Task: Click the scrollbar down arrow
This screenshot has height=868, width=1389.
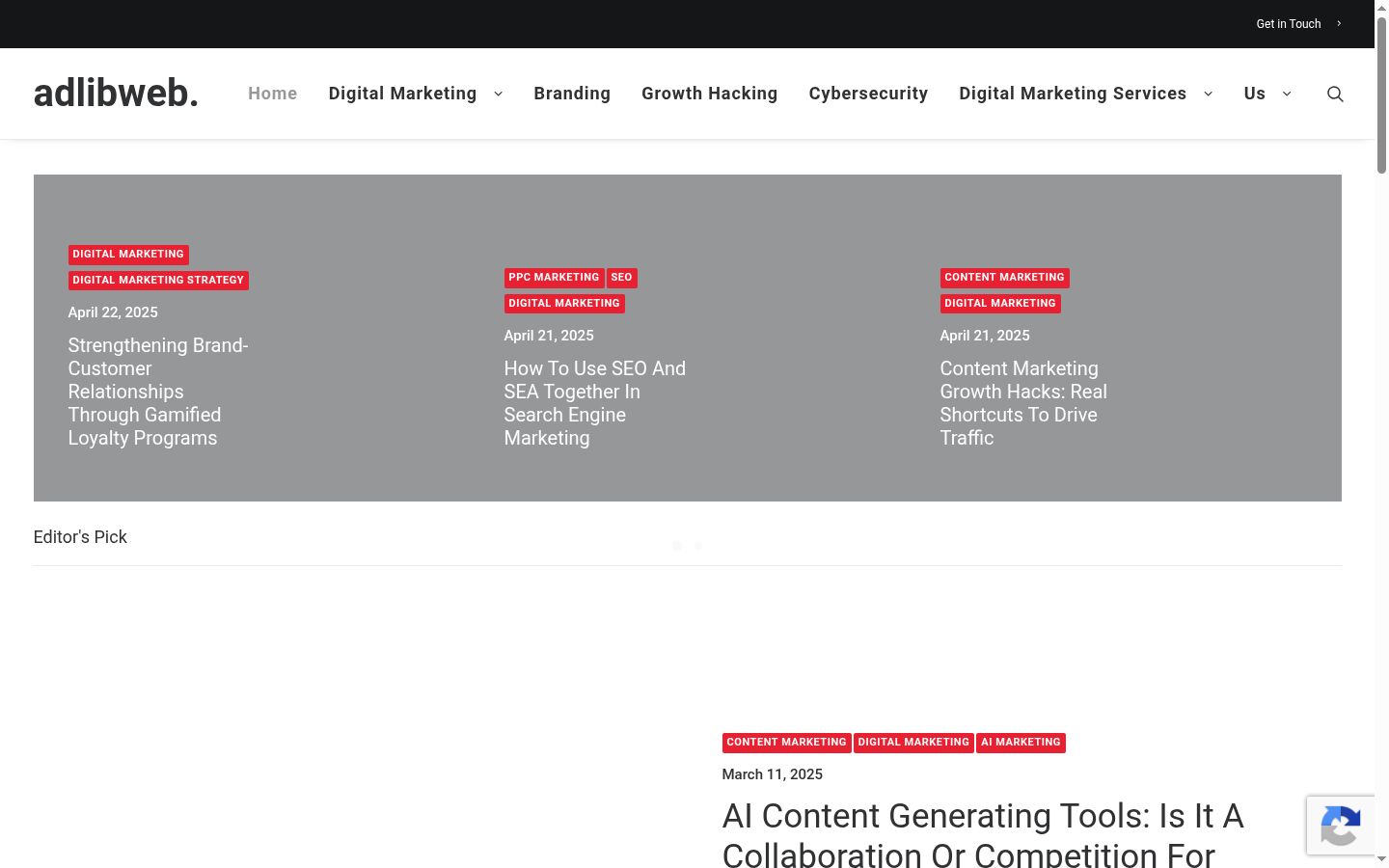Action: coord(1381,859)
